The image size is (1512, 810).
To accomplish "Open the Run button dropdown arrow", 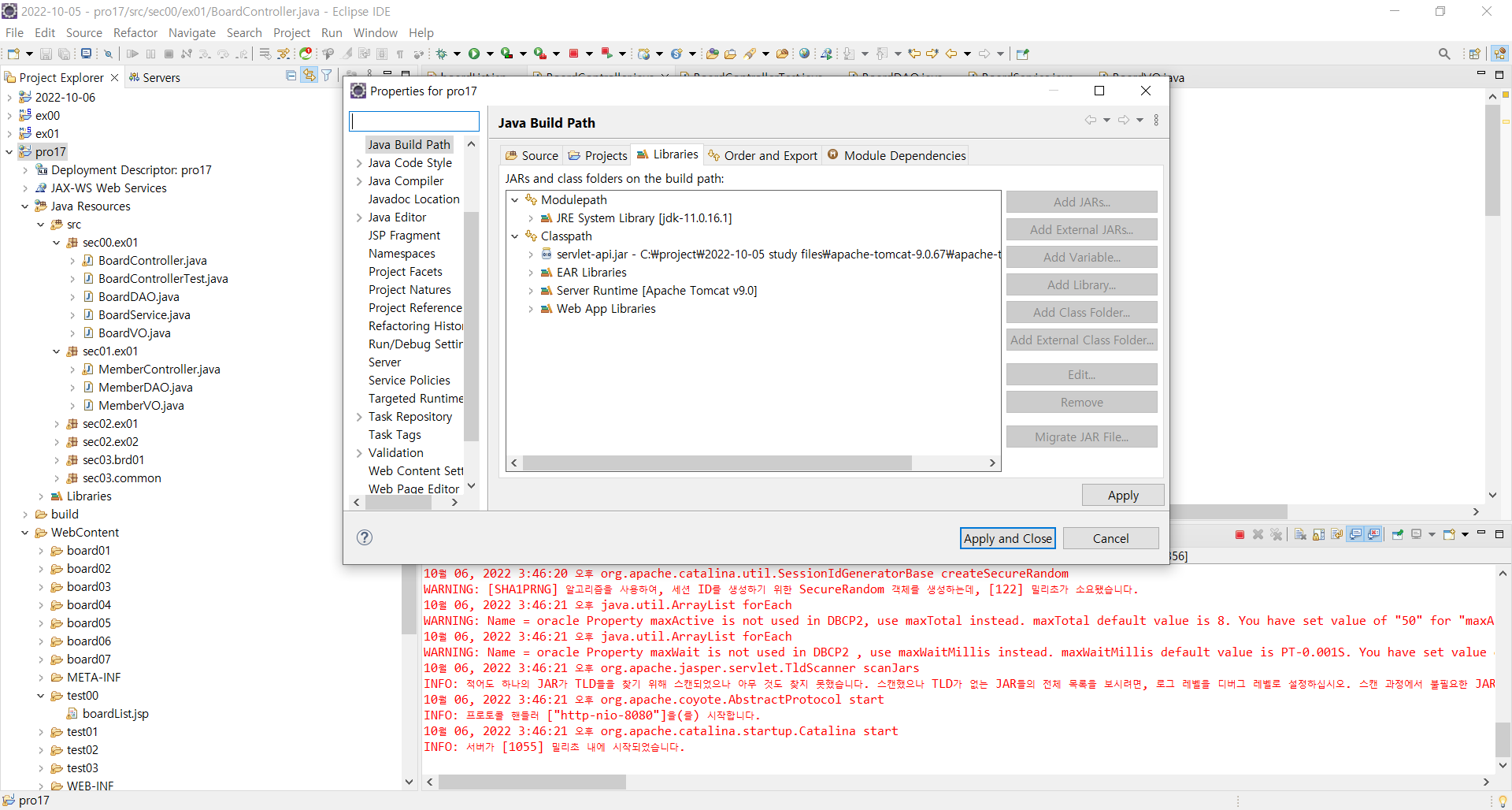I will [x=490, y=54].
